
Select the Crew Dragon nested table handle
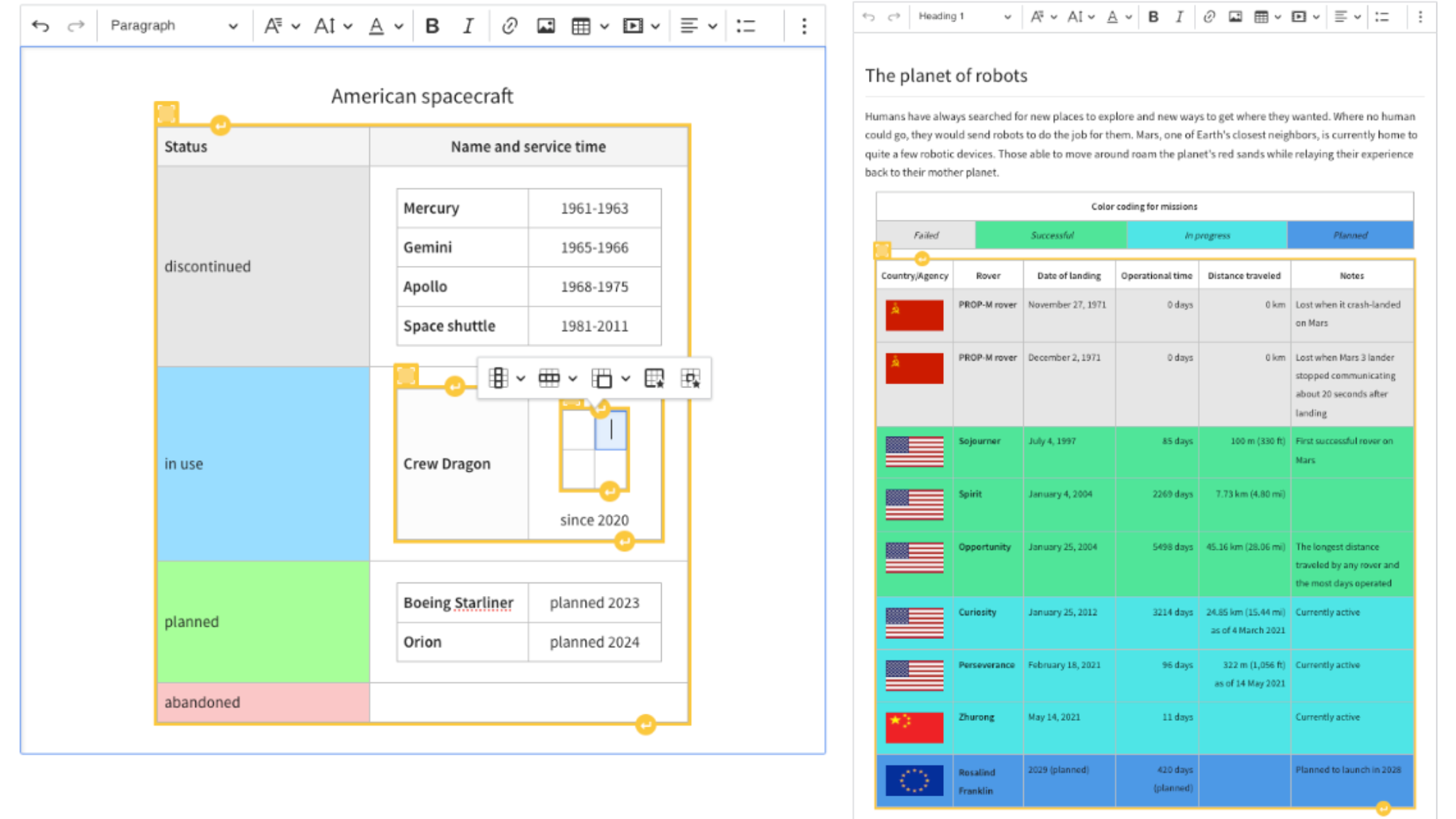pyautogui.click(x=406, y=375)
